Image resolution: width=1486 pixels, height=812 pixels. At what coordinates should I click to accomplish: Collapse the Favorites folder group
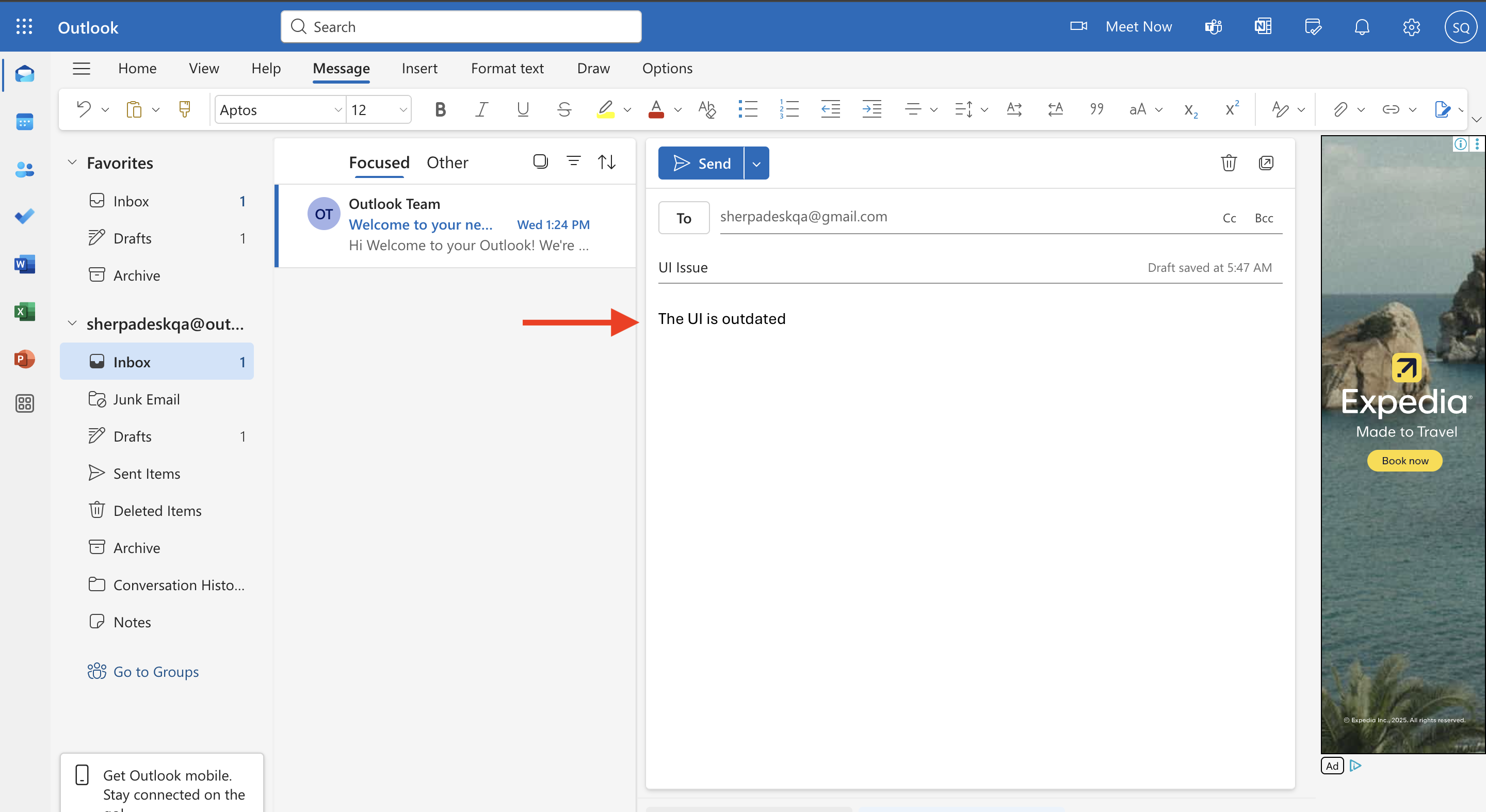coord(72,163)
